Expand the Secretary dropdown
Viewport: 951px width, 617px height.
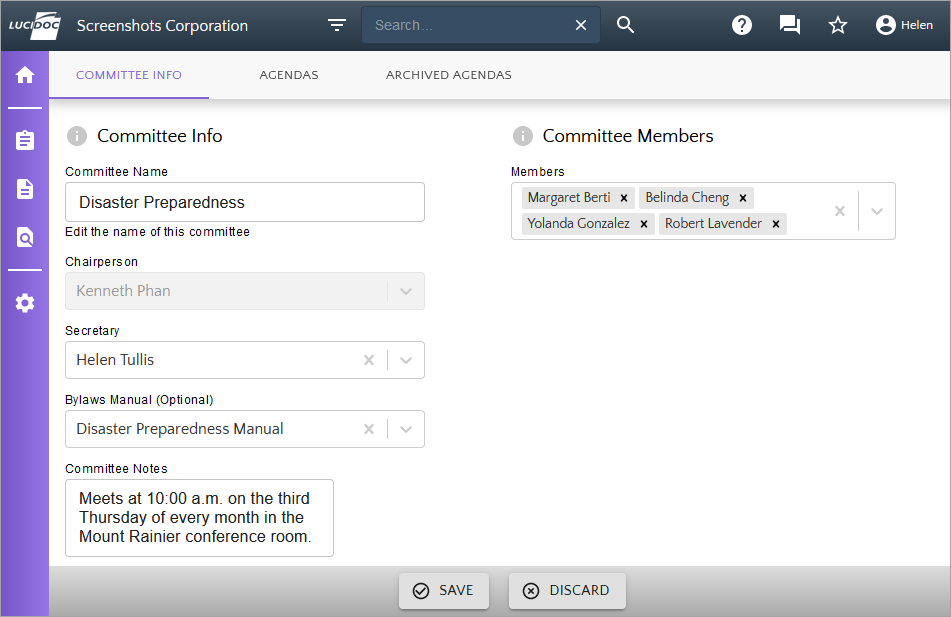click(x=406, y=360)
